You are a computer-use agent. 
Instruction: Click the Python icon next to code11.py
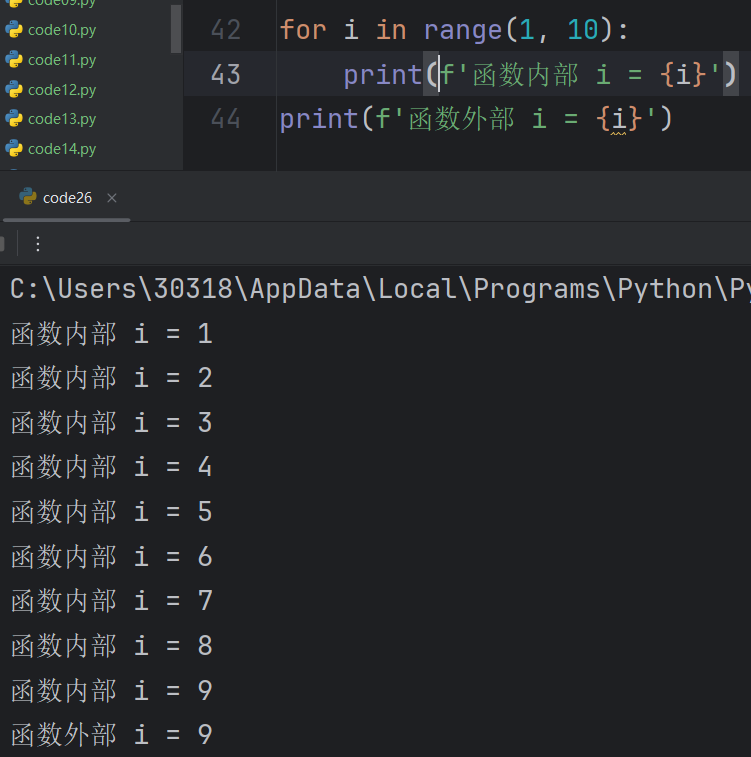click(x=14, y=59)
